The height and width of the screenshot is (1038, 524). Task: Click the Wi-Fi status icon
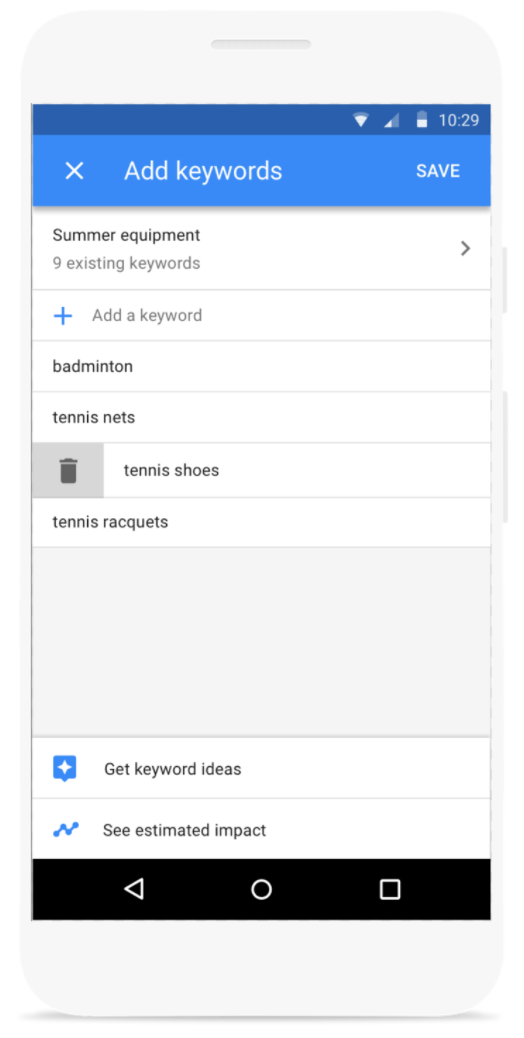pyautogui.click(x=361, y=120)
